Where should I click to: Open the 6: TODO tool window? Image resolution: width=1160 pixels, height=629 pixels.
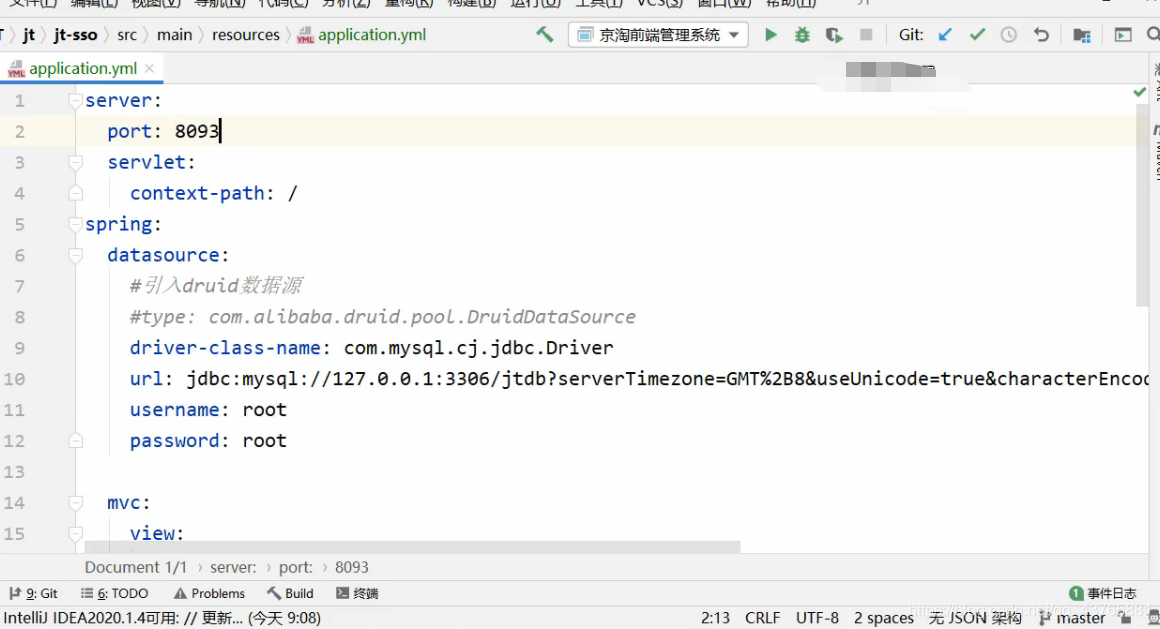115,593
